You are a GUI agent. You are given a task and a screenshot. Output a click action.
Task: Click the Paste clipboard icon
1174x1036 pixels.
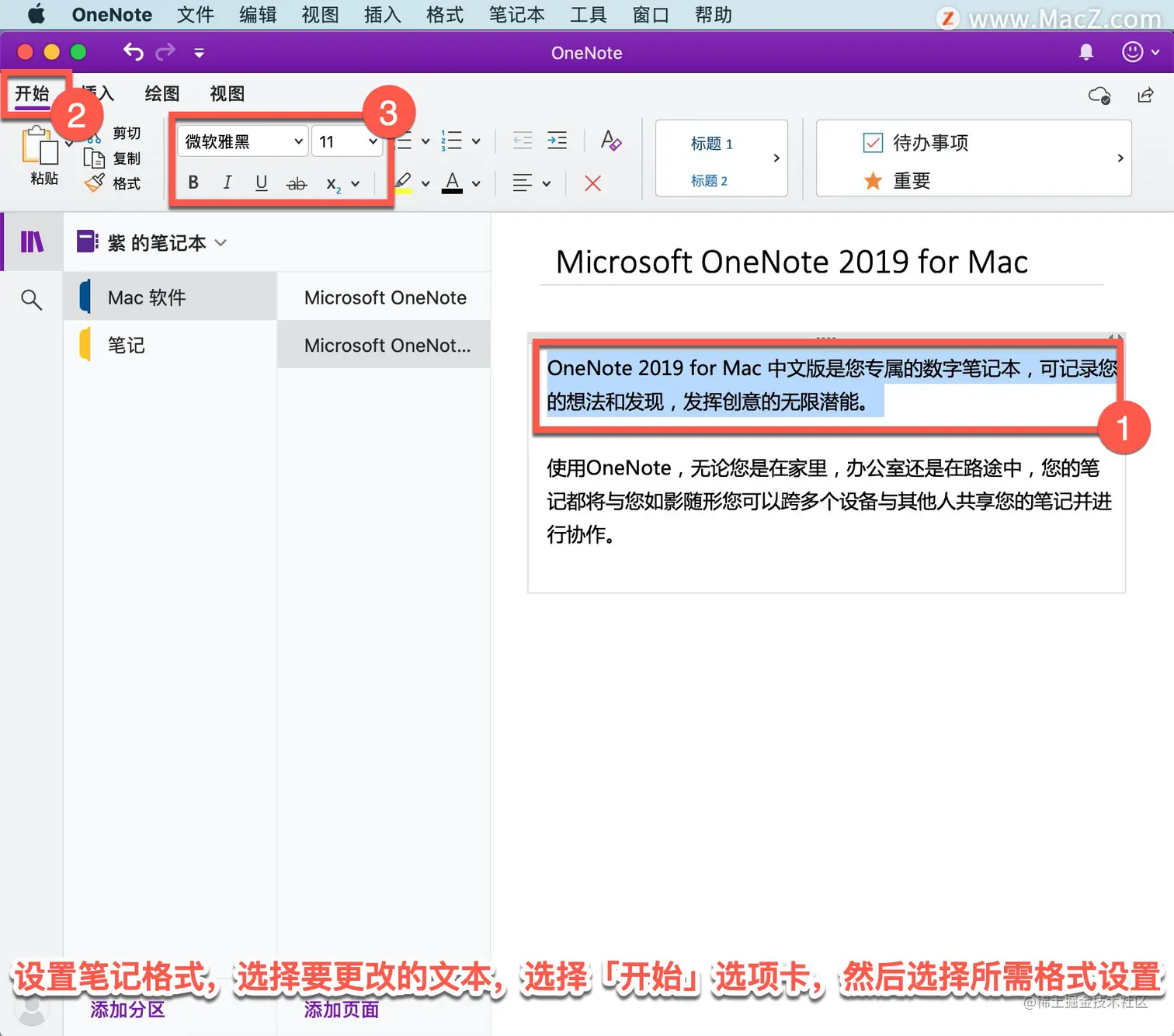point(40,145)
